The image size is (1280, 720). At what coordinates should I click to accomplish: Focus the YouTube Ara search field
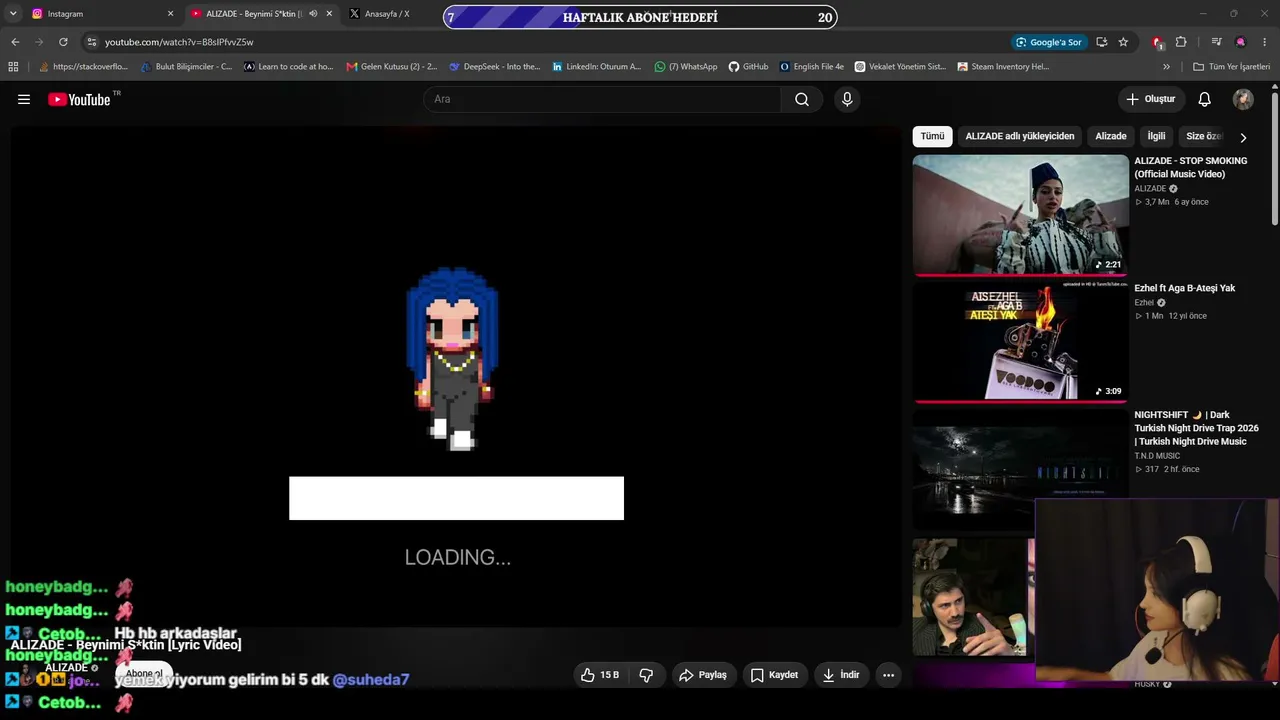coord(603,99)
